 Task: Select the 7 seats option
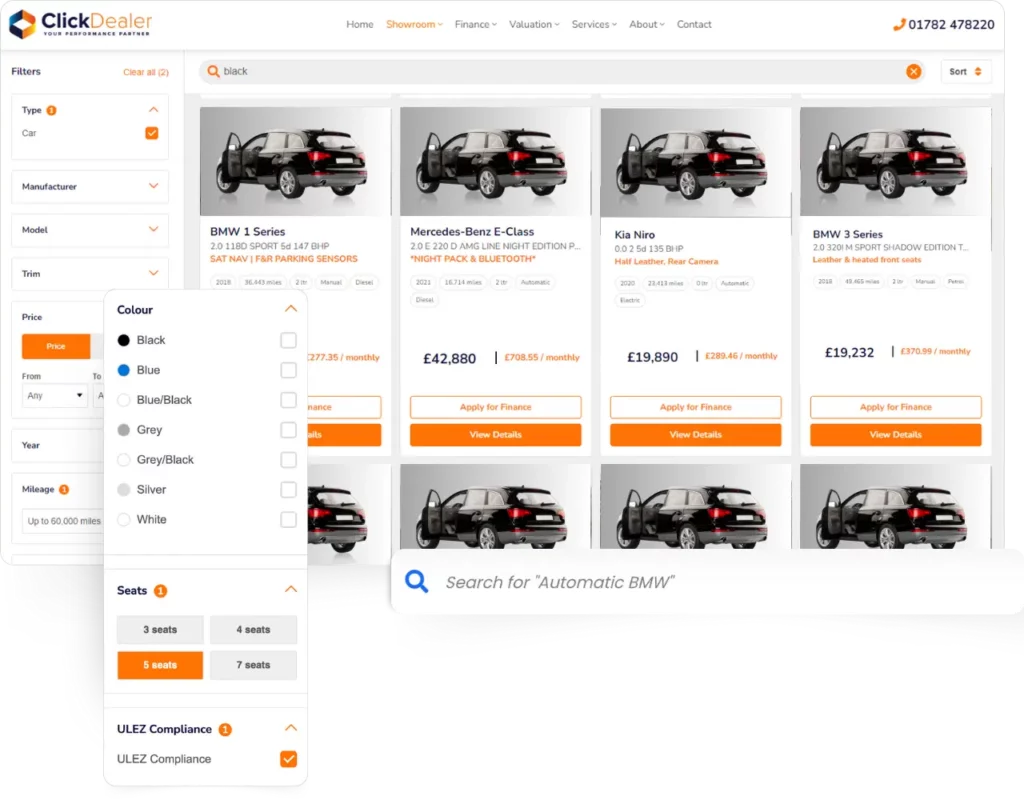[x=253, y=665]
